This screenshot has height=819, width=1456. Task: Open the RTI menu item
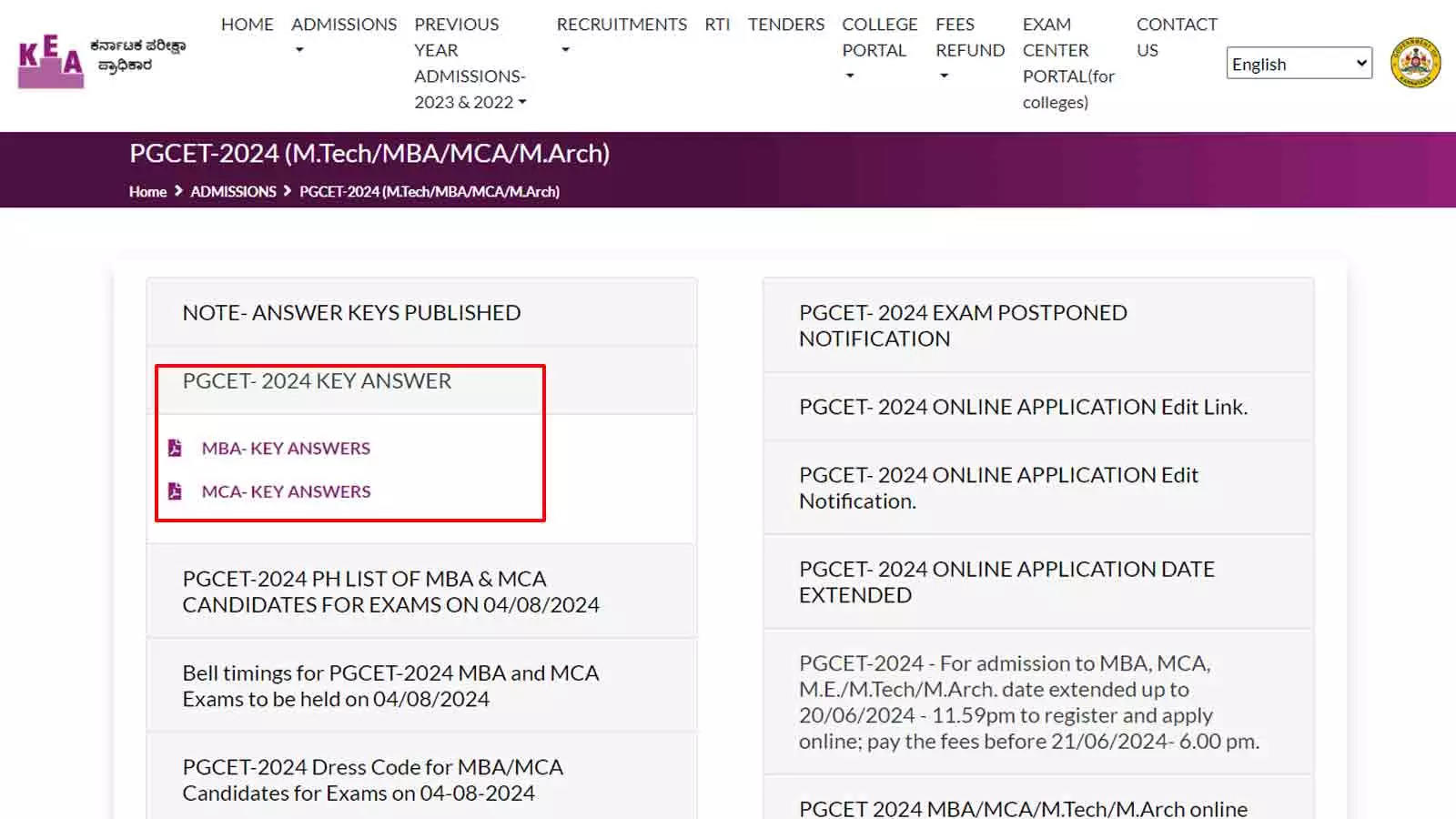click(717, 25)
